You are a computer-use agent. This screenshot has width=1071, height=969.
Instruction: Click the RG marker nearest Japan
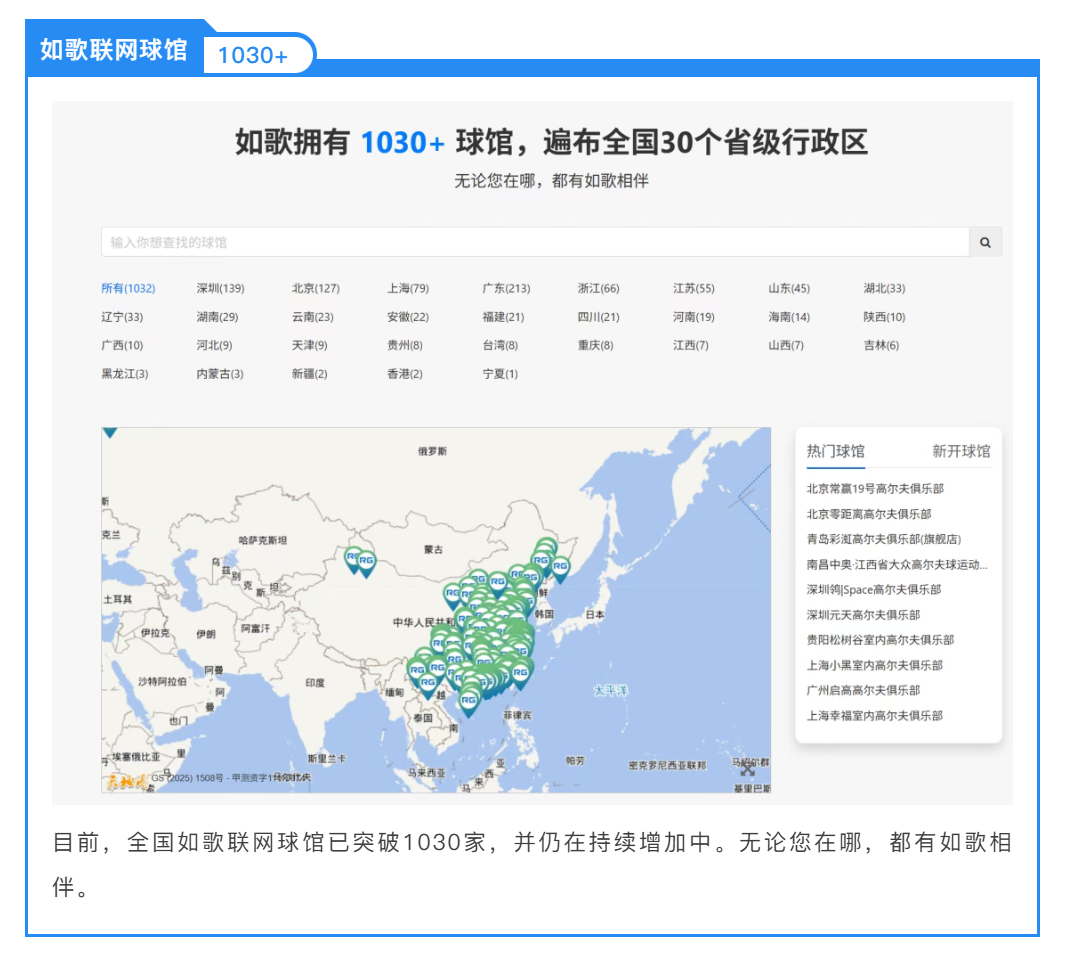pos(560,568)
